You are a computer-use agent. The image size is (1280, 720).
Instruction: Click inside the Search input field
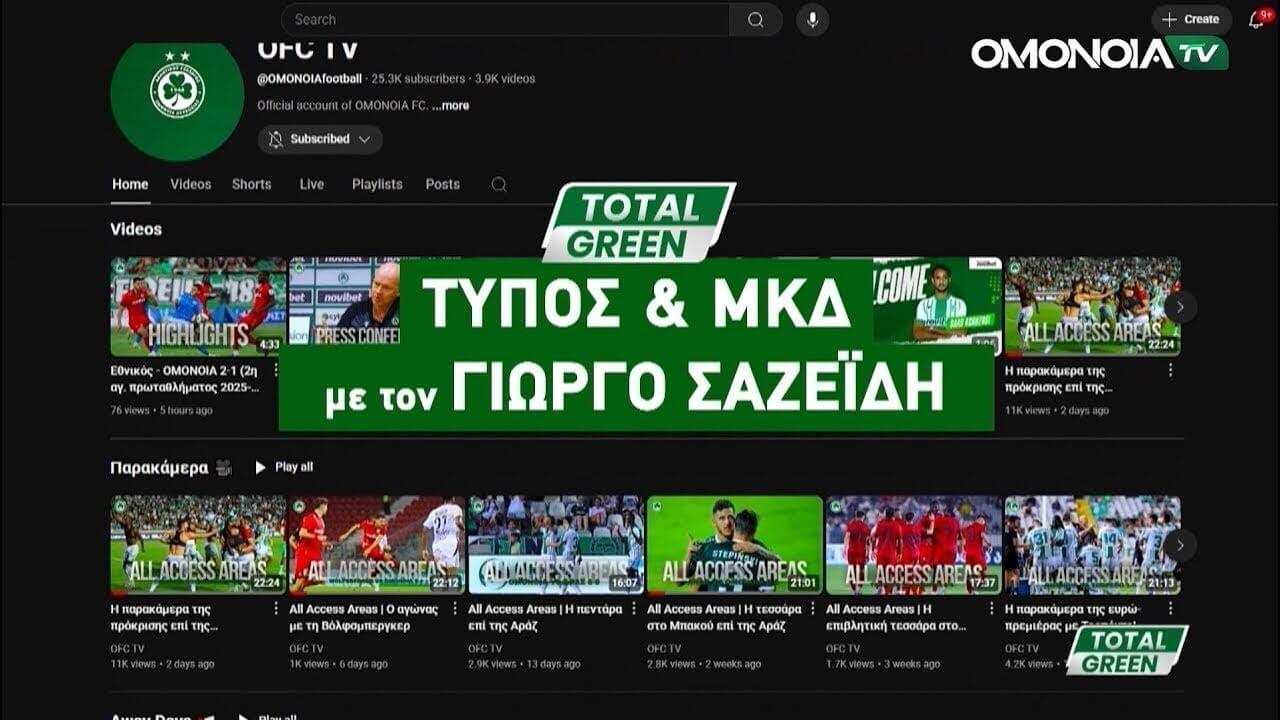[x=505, y=19]
